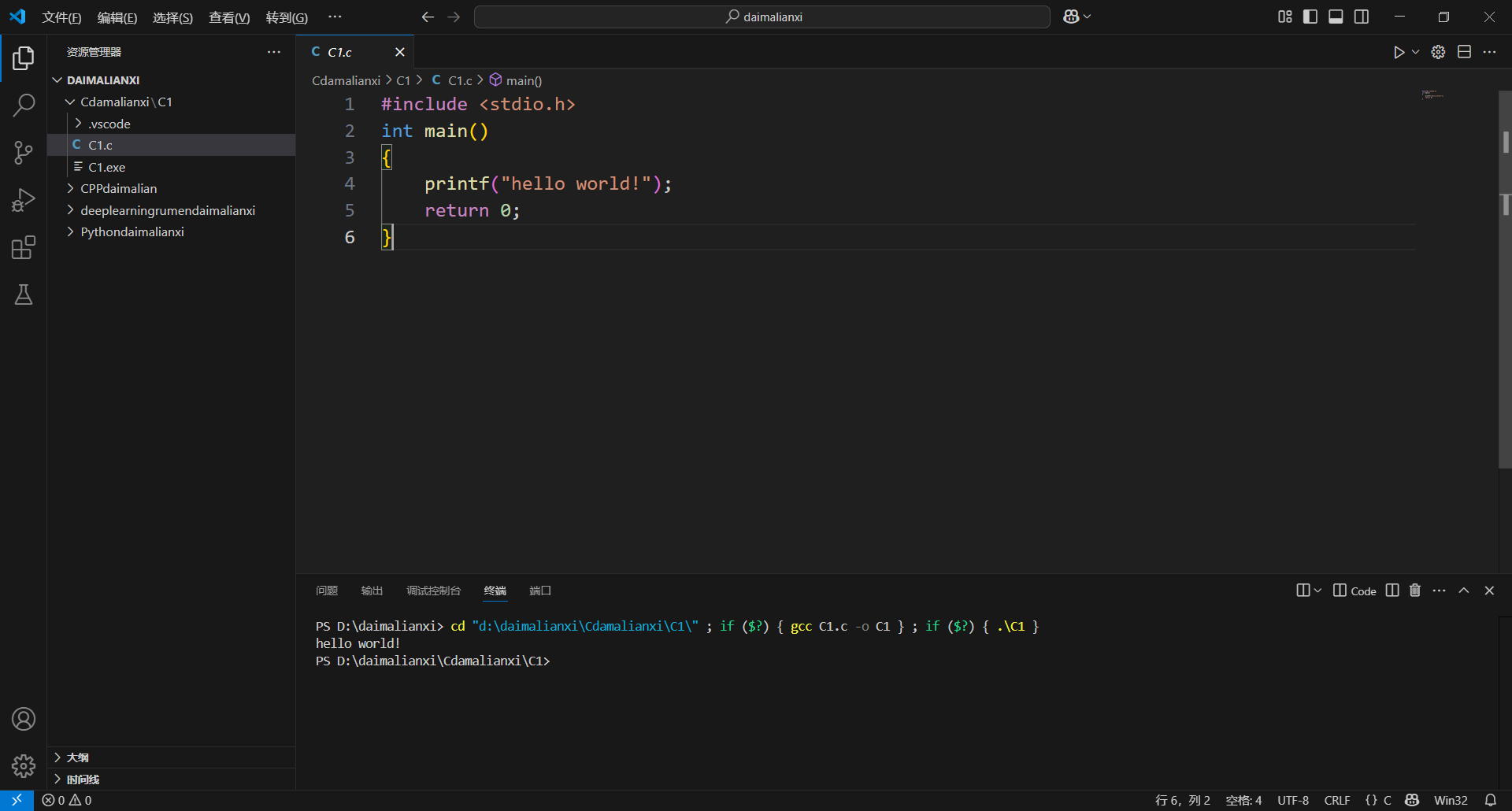Collapse the Cdamalianxi\C1 folder
1512x811 pixels.
point(172,102)
